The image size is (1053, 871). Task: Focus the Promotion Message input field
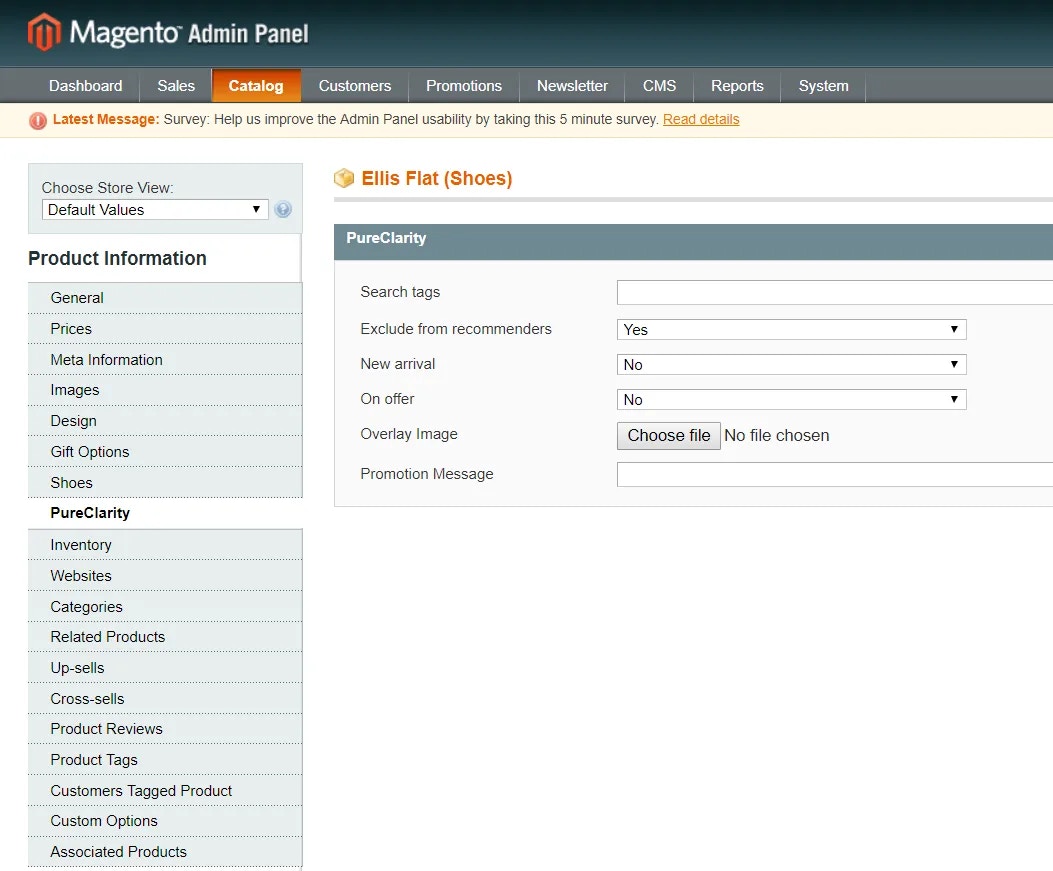pyautogui.click(x=835, y=474)
